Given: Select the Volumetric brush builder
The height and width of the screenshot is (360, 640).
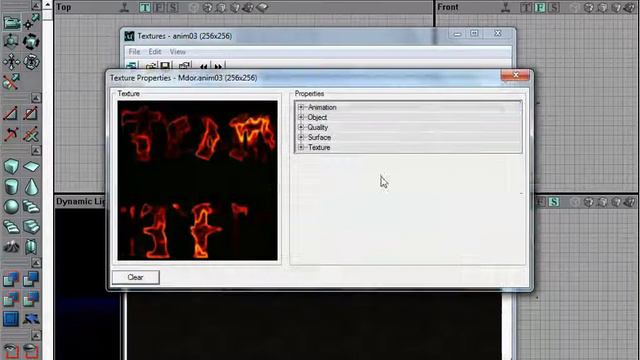Looking at the screenshot, I should [31, 247].
